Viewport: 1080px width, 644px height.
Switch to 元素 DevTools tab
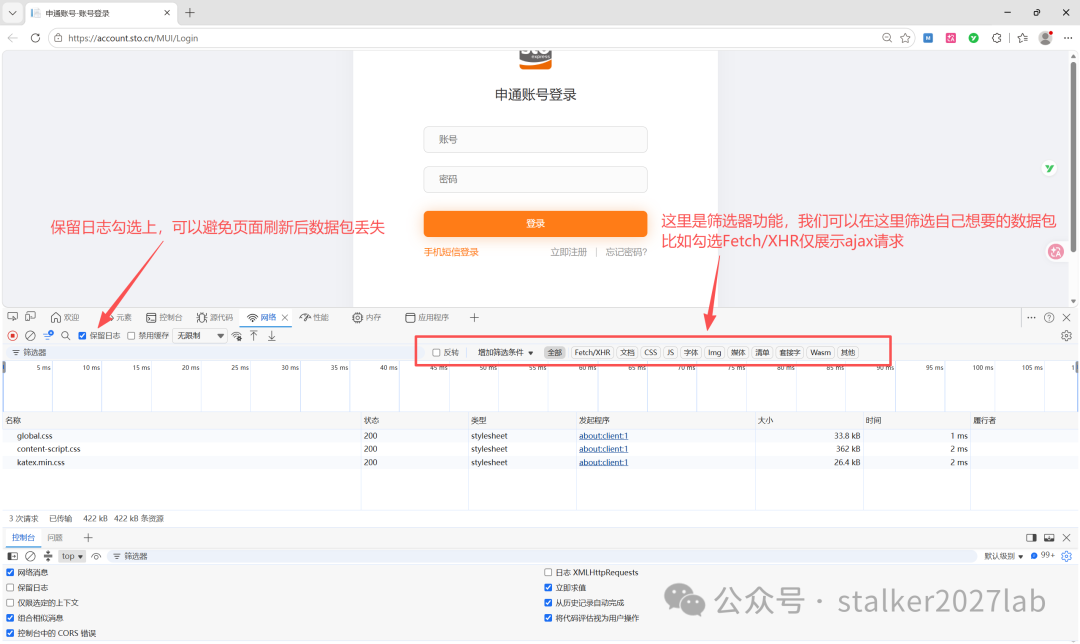coord(119,318)
